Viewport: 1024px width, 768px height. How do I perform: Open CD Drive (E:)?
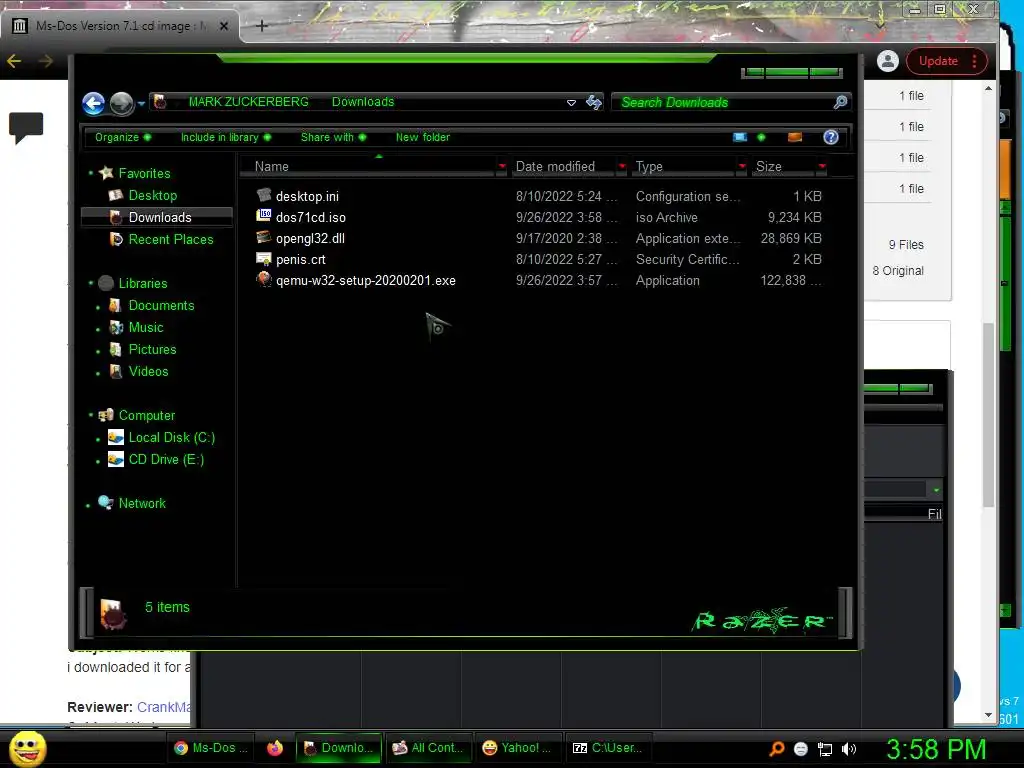coord(167,460)
